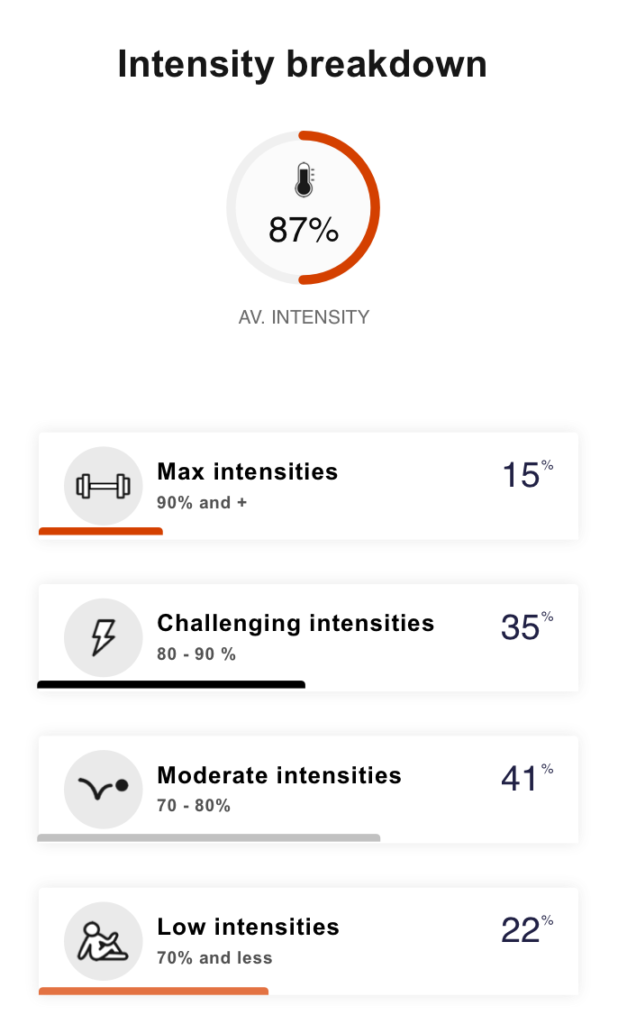618x1024 pixels.
Task: Click the black Challenging intensities progress bar
Action: tap(171, 684)
